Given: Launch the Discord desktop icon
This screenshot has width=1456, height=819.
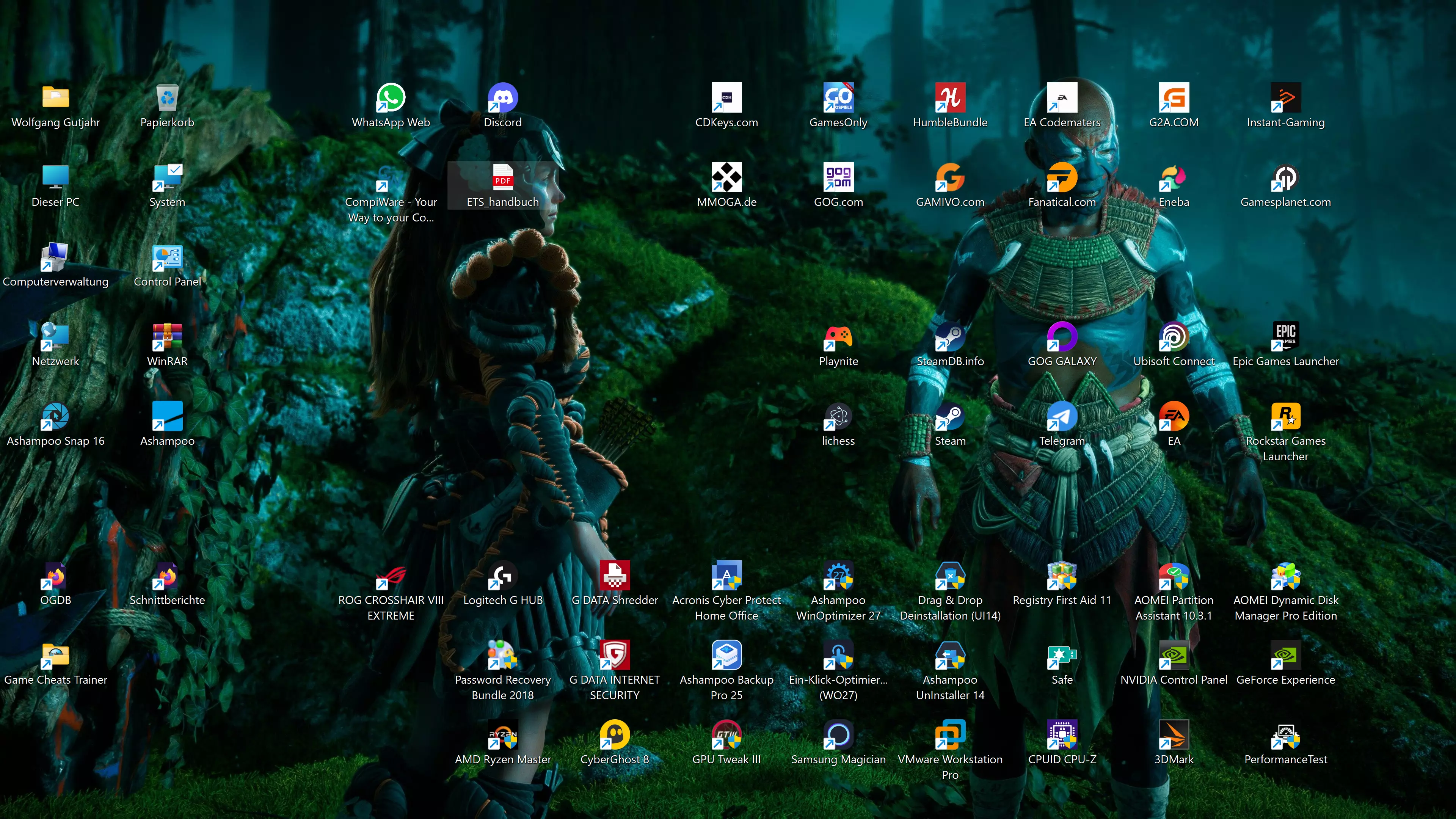Looking at the screenshot, I should (502, 98).
